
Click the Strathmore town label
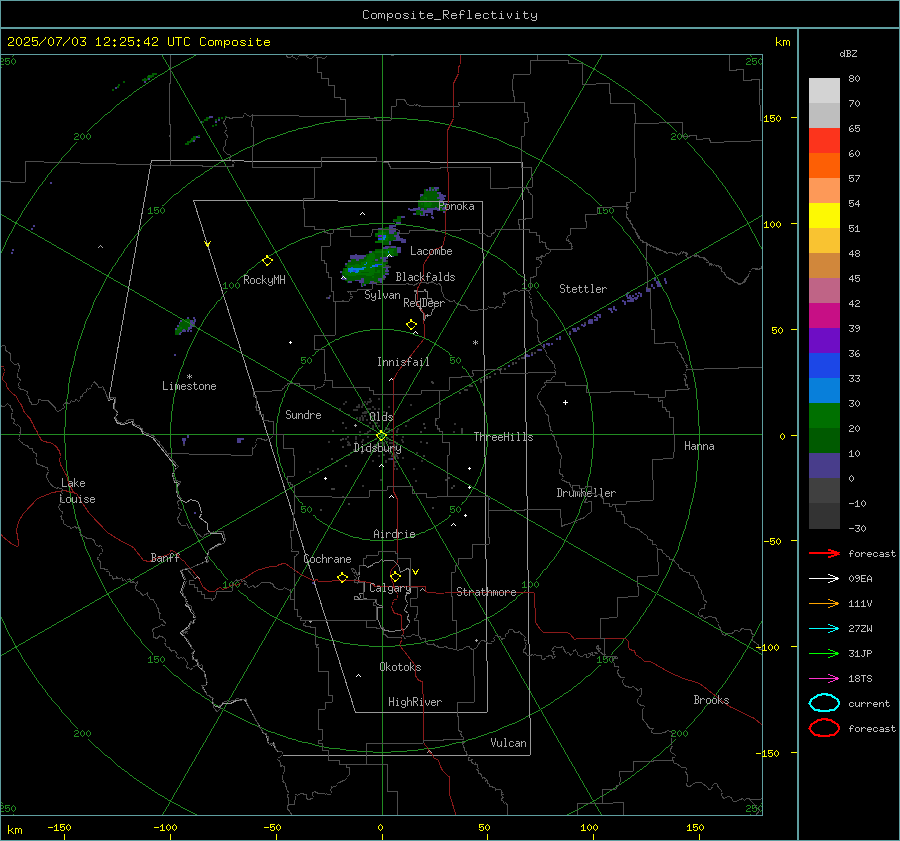486,592
